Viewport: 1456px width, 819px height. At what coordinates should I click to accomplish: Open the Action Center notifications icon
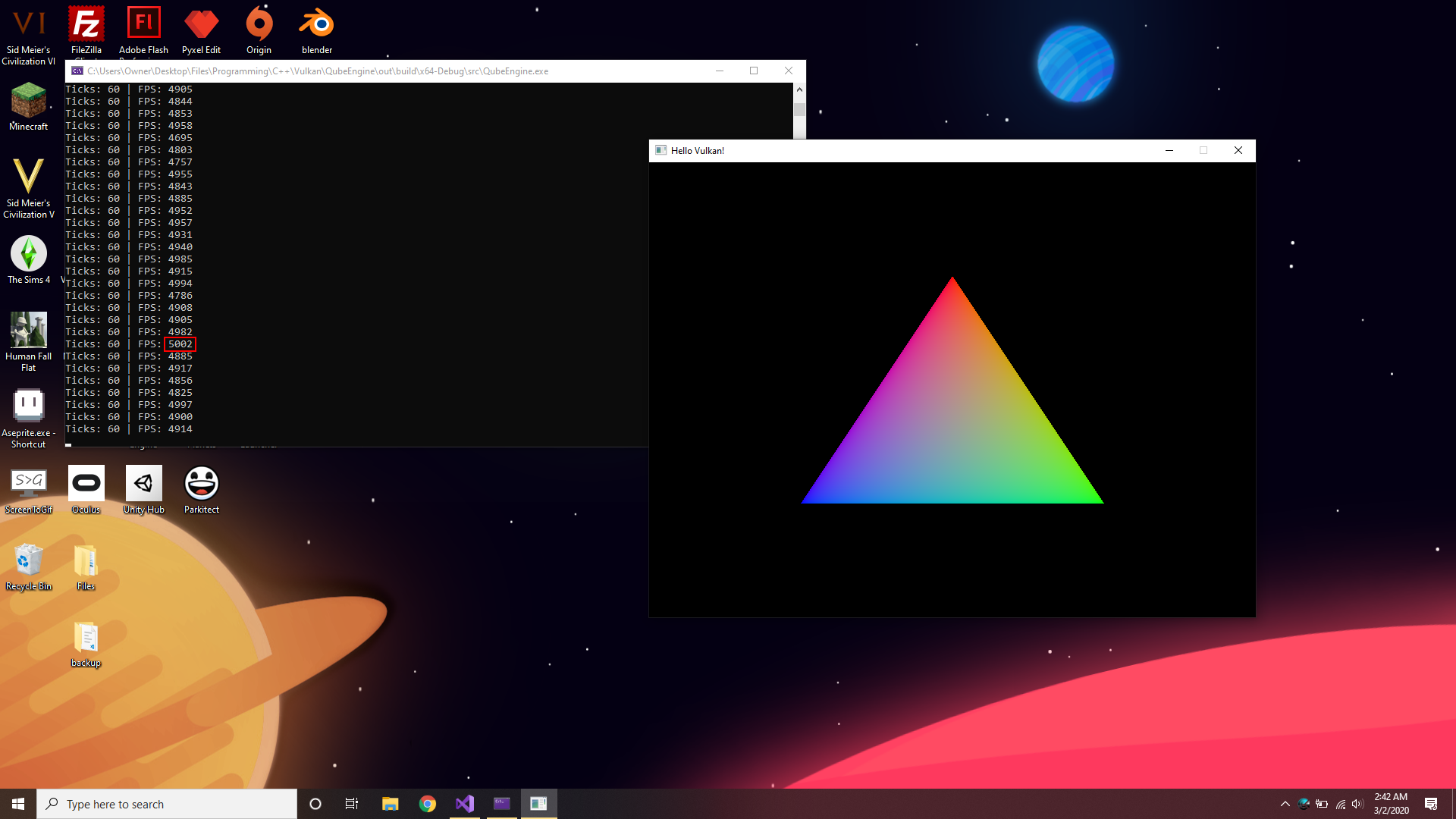click(1431, 804)
